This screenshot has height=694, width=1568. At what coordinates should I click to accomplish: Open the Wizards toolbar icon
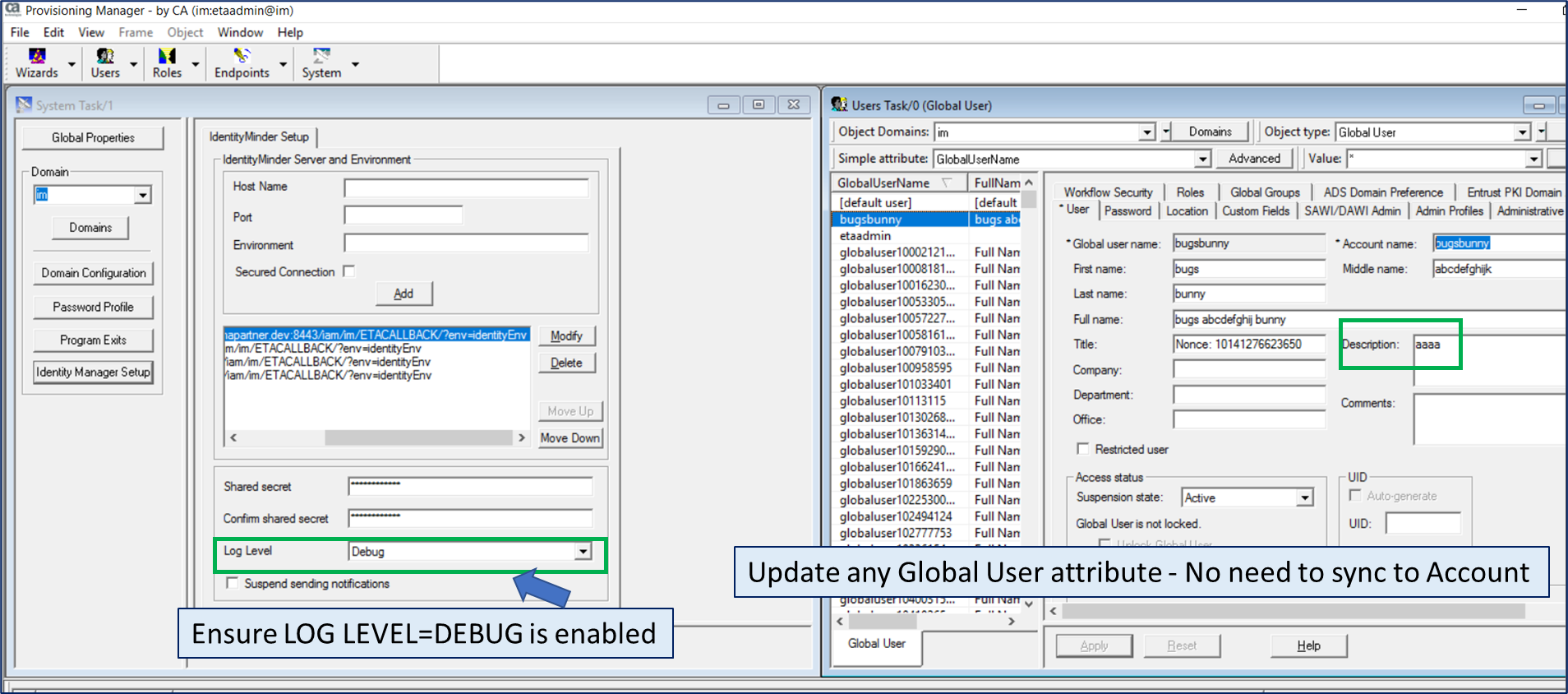(x=37, y=56)
